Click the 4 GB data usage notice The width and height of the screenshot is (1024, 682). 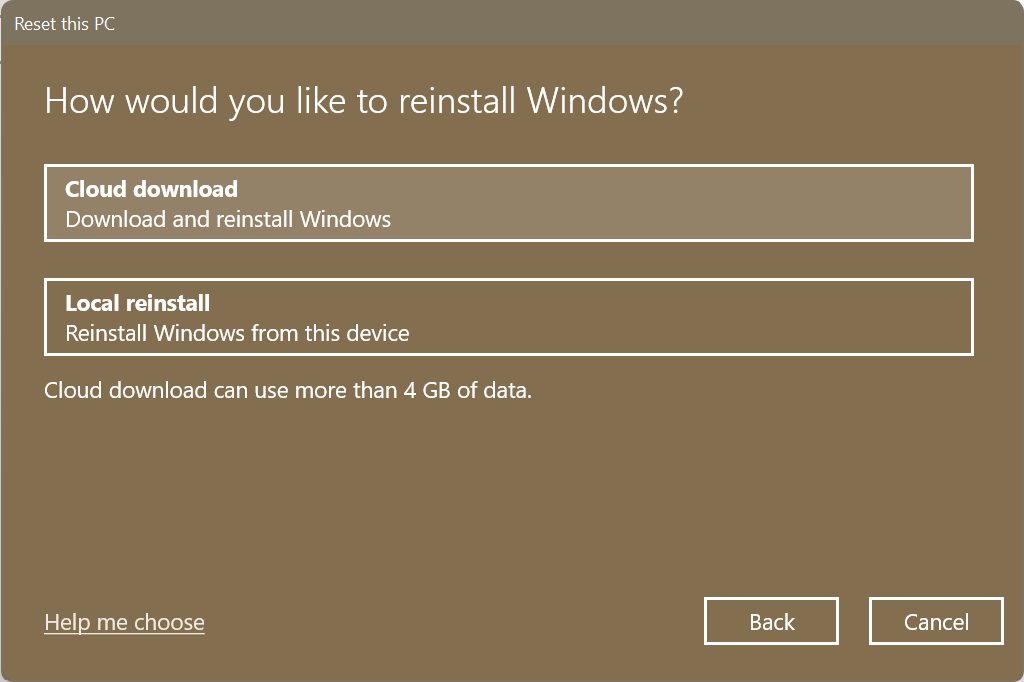pyautogui.click(x=287, y=390)
